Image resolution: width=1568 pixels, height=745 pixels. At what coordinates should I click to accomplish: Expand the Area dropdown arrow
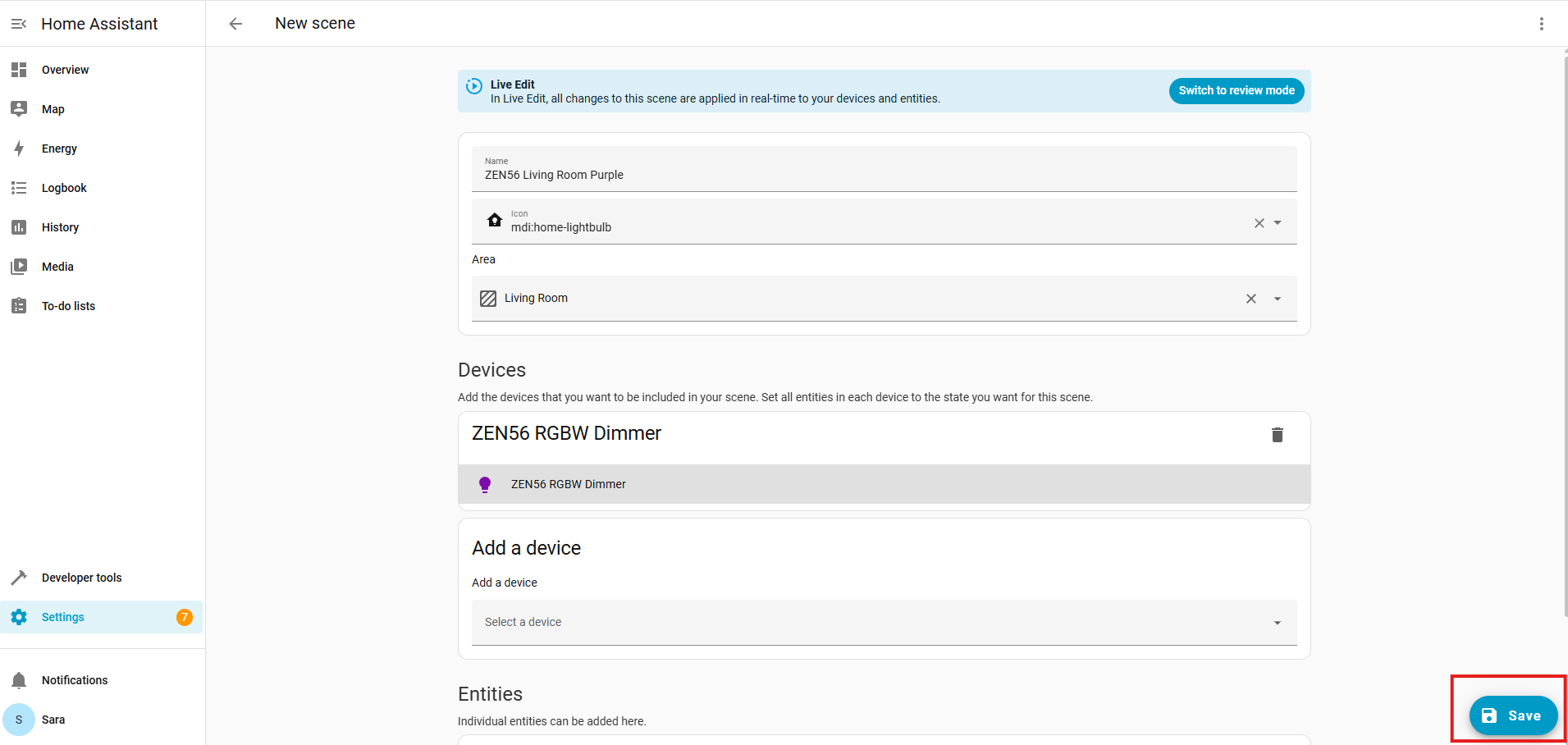[x=1278, y=299]
